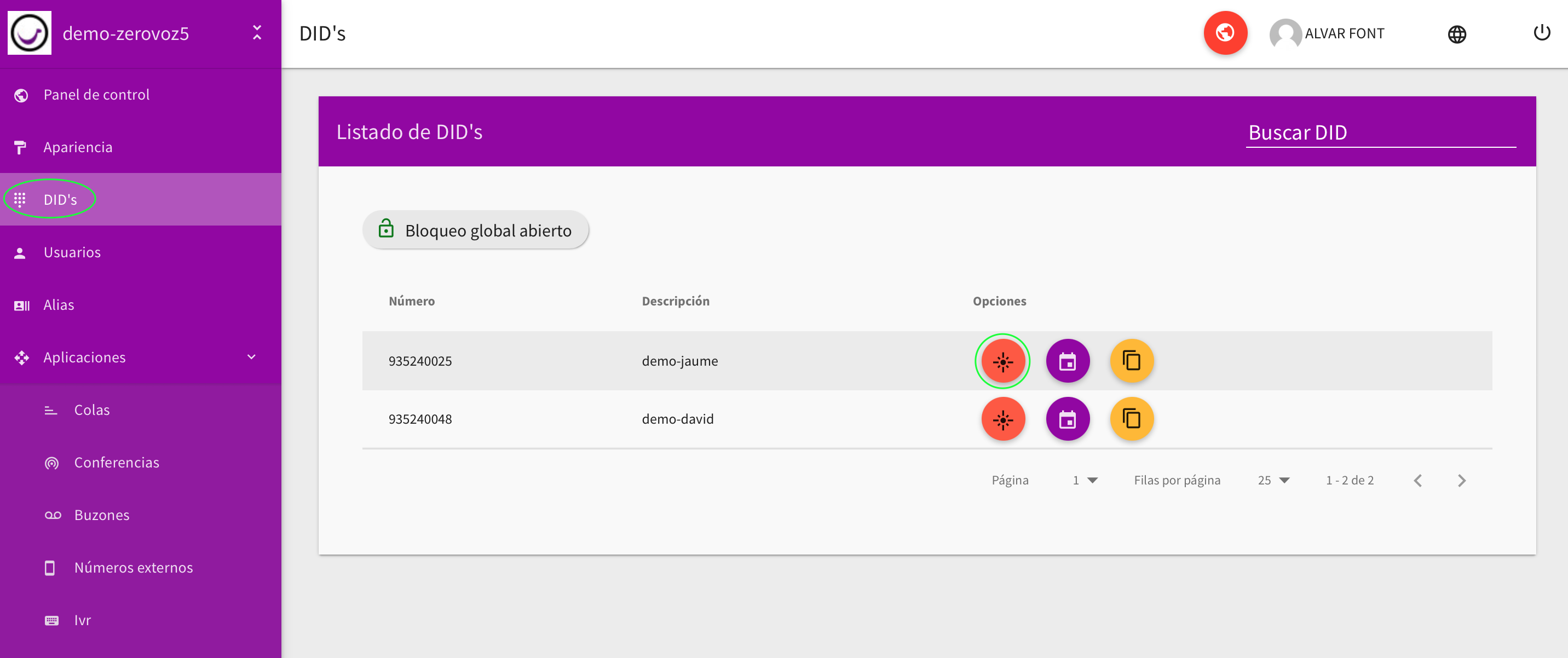Screen dimensions: 1568x658
Task: Navigate to next page using arrow button
Action: (x=1463, y=480)
